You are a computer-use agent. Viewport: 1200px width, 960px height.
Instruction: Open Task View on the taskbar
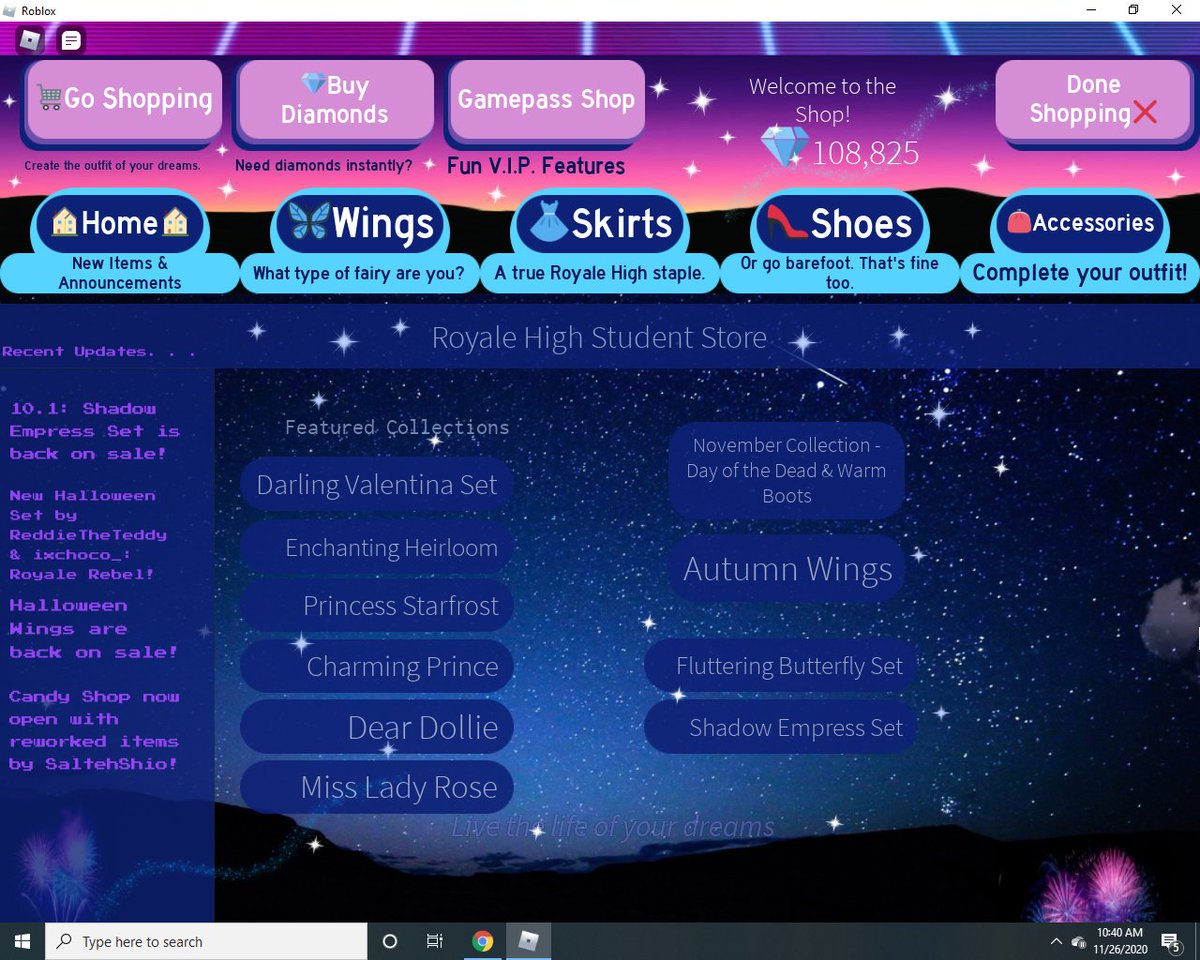(435, 941)
